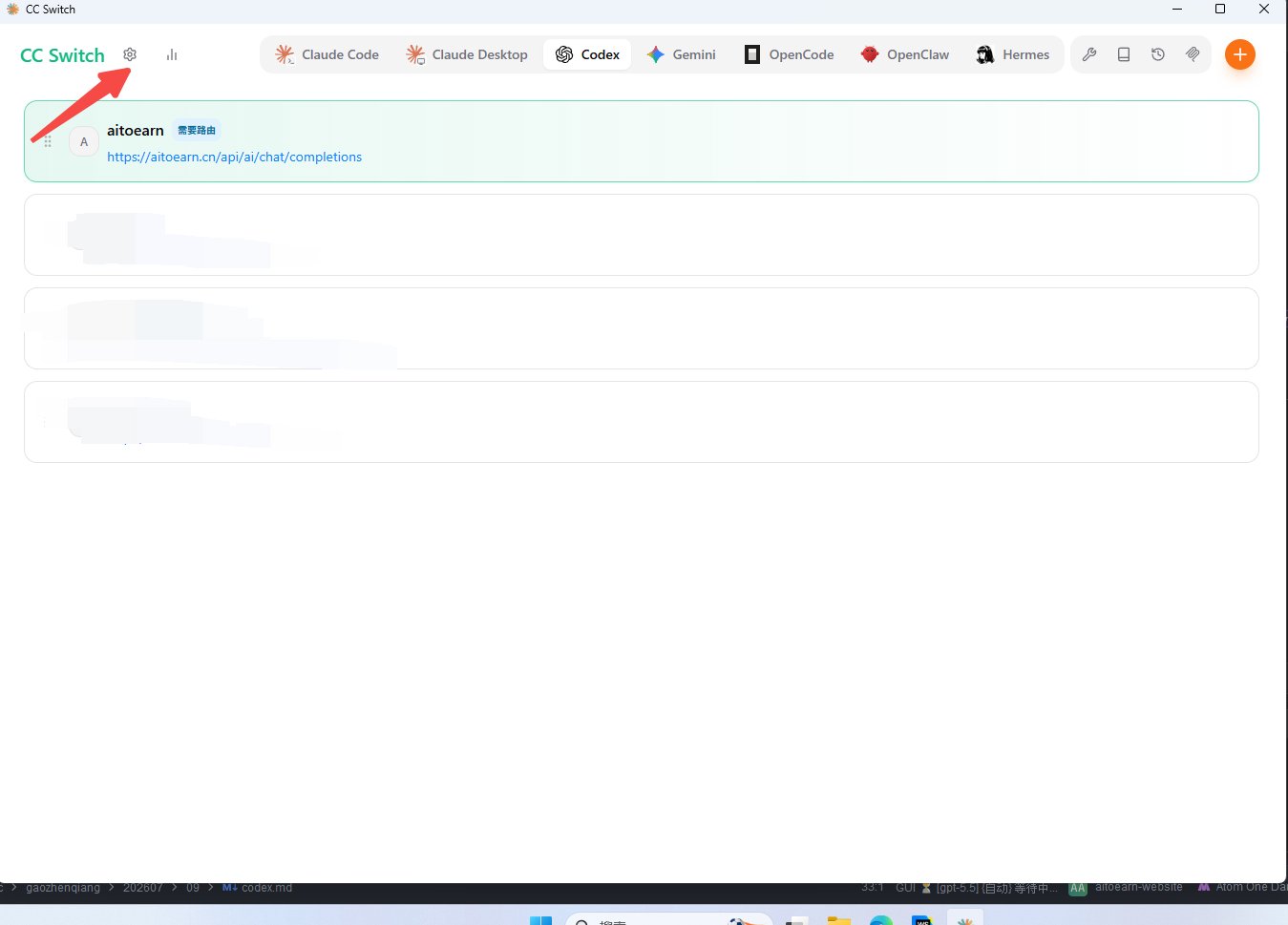Open the Hermes tab
Screen dimensions: 1288x925
1013,54
